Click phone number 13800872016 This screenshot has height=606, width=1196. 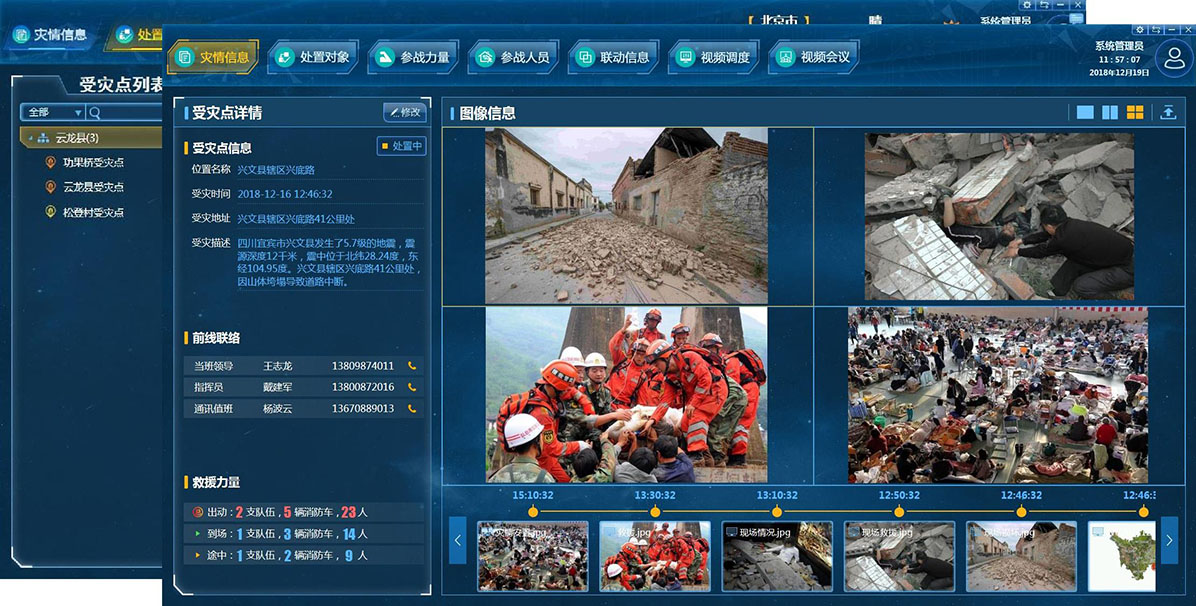pyautogui.click(x=363, y=388)
